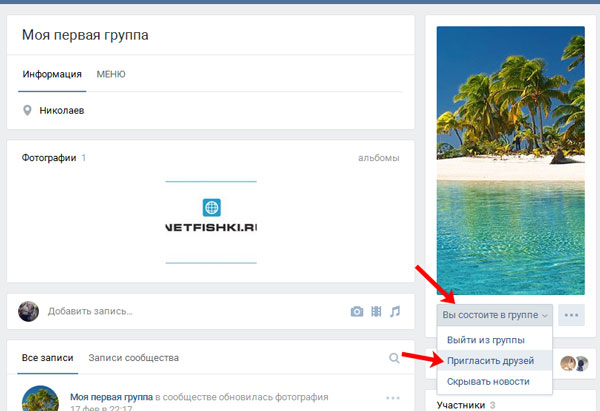This screenshot has height=411, width=600.
Task: Open search on the group wall
Action: pos(394,358)
